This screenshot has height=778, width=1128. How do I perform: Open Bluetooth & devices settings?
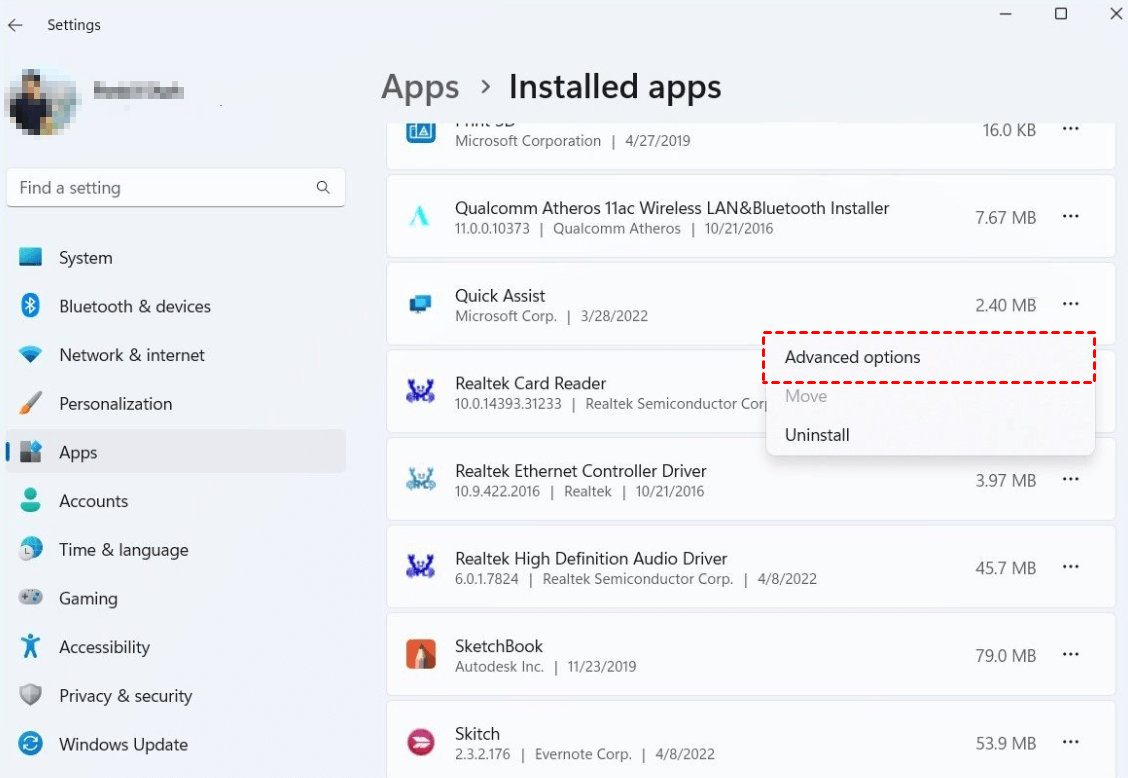tap(134, 307)
